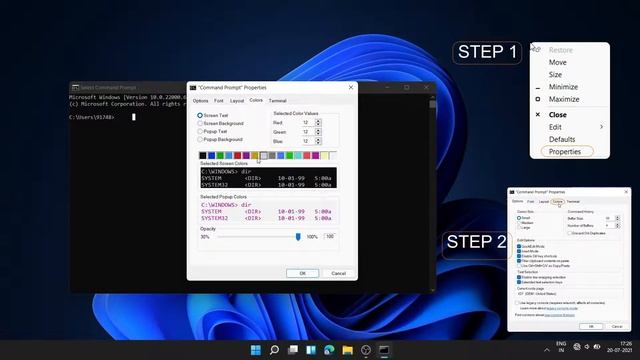
Task: Open File Explorer folder icon
Action: pos(347,350)
